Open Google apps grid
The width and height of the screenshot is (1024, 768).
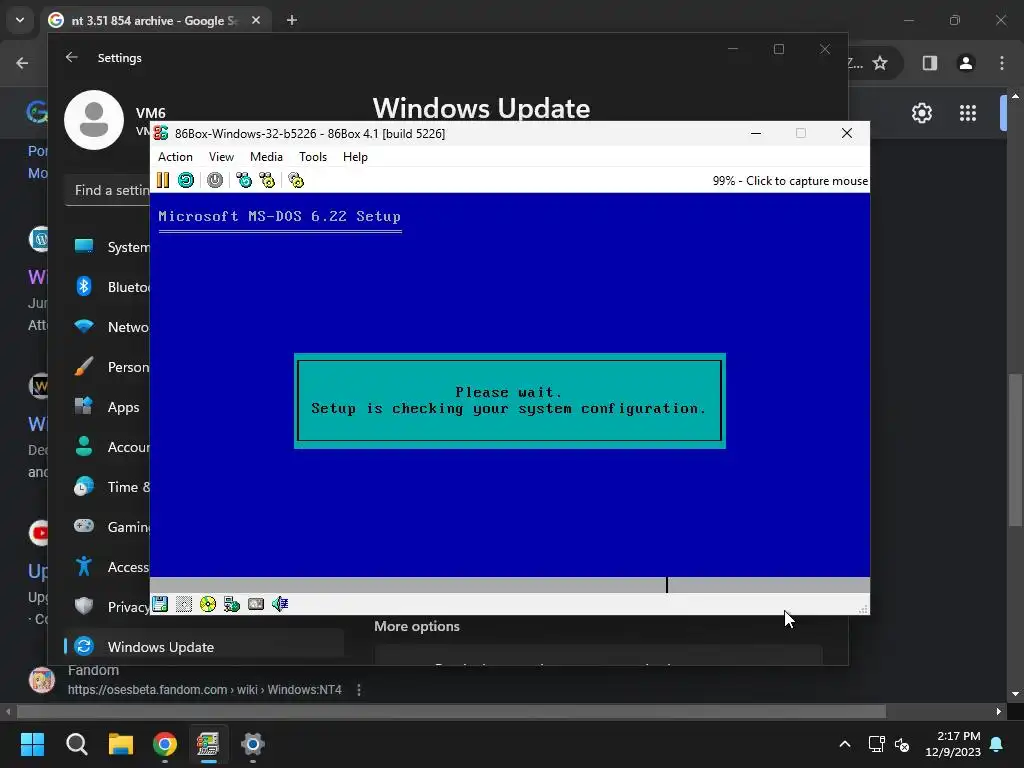pyautogui.click(x=968, y=113)
